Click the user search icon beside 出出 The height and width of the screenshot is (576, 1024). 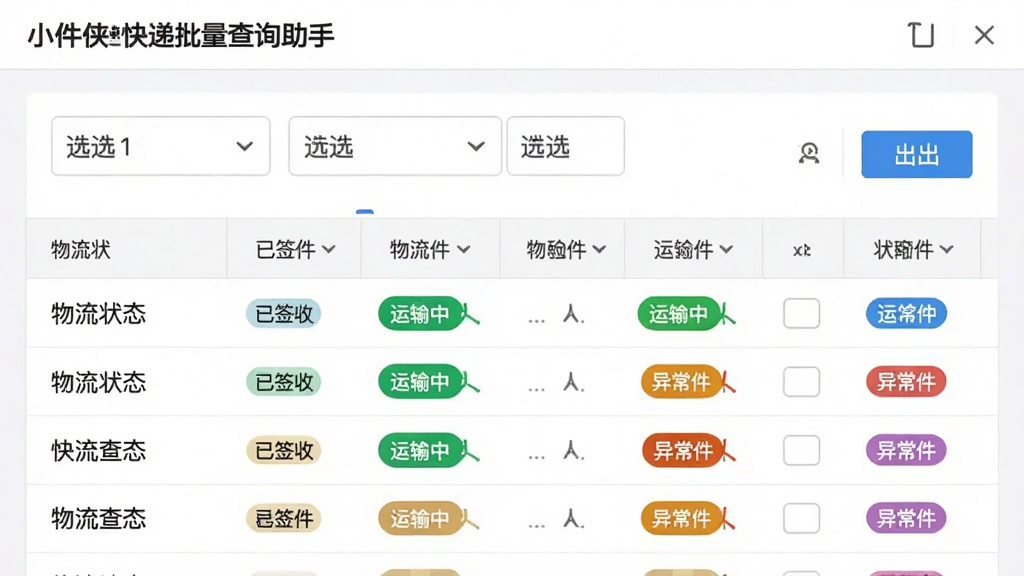pos(809,153)
